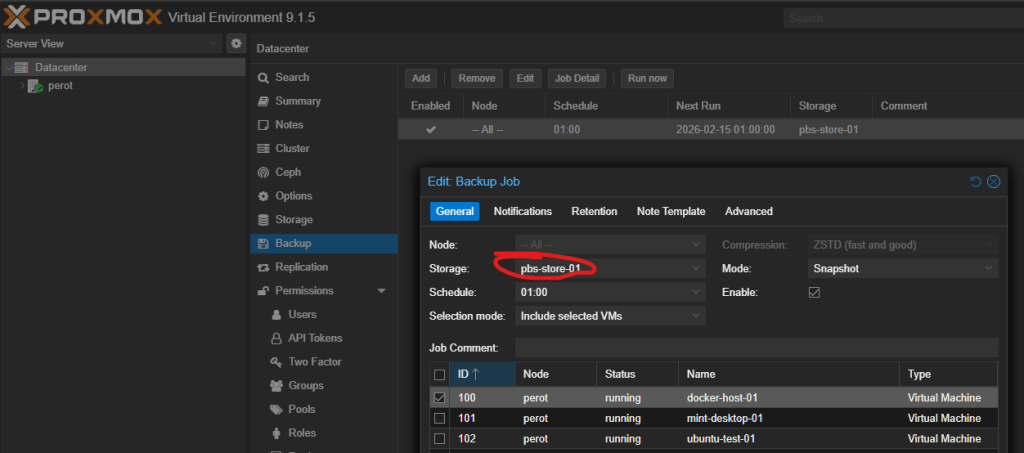The height and width of the screenshot is (453, 1024).
Task: Click the Storage database icon in sidebar
Action: [x=263, y=220]
